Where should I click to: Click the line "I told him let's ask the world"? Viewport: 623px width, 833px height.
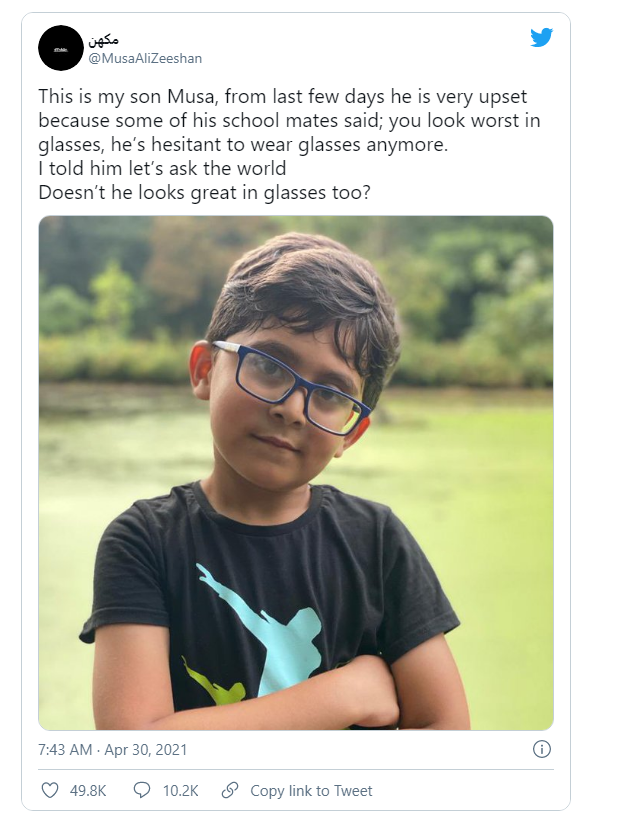[162, 168]
